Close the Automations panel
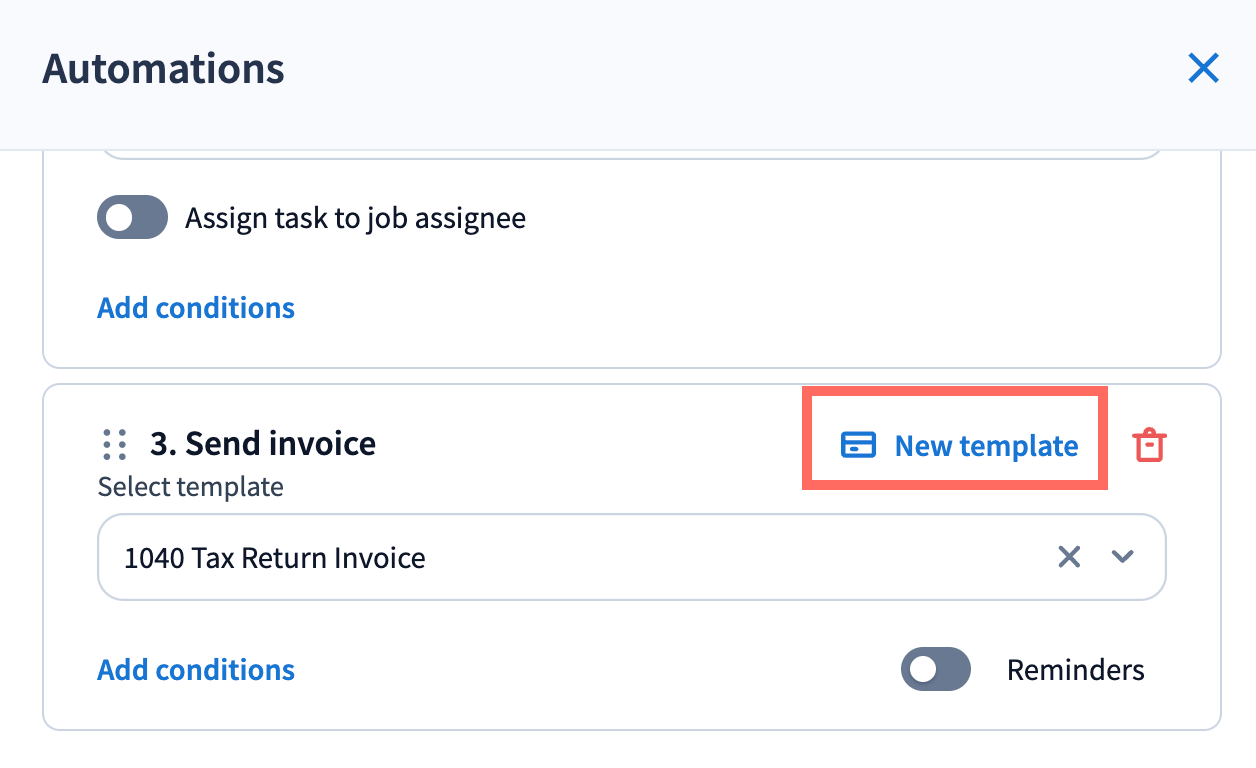Image resolution: width=1256 pixels, height=768 pixels. click(1203, 69)
